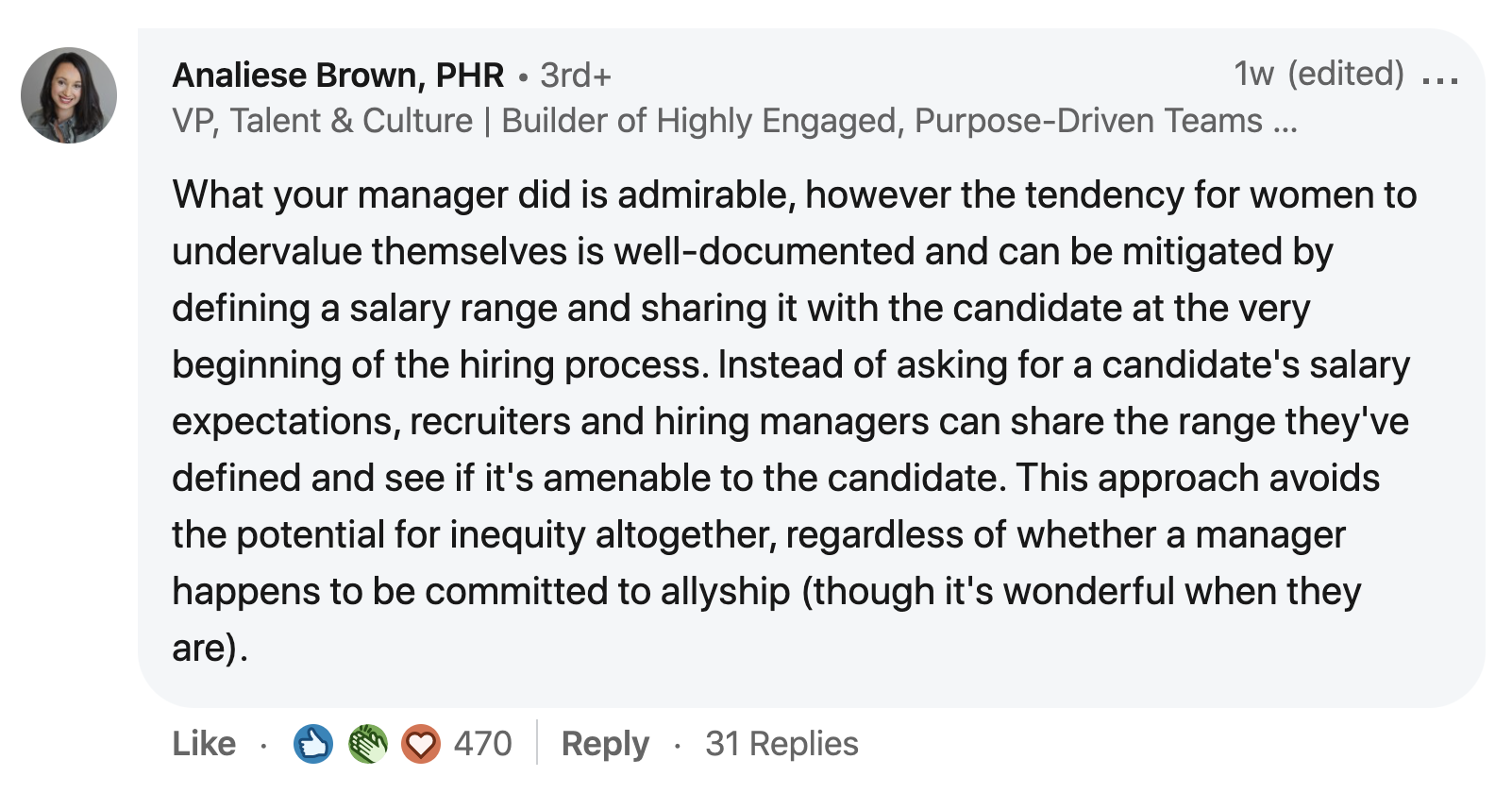Open Analiese Brown's profile photo
Screen dimensions: 1512x793
[69, 95]
